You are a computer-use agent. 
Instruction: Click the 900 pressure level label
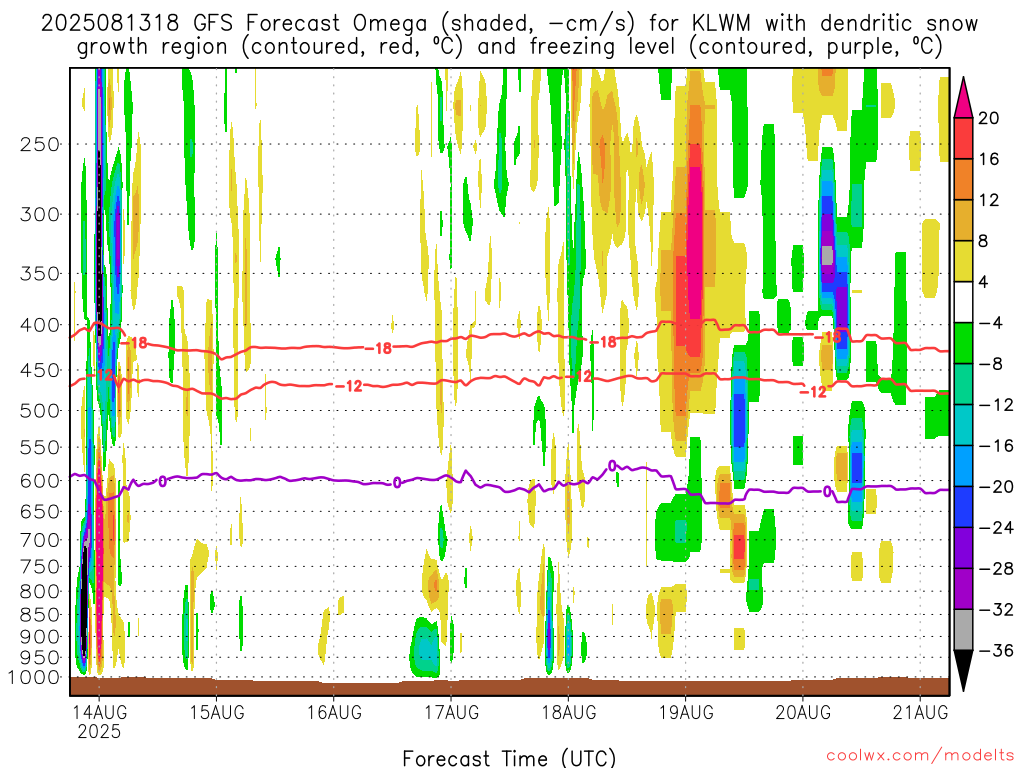tap(40, 636)
